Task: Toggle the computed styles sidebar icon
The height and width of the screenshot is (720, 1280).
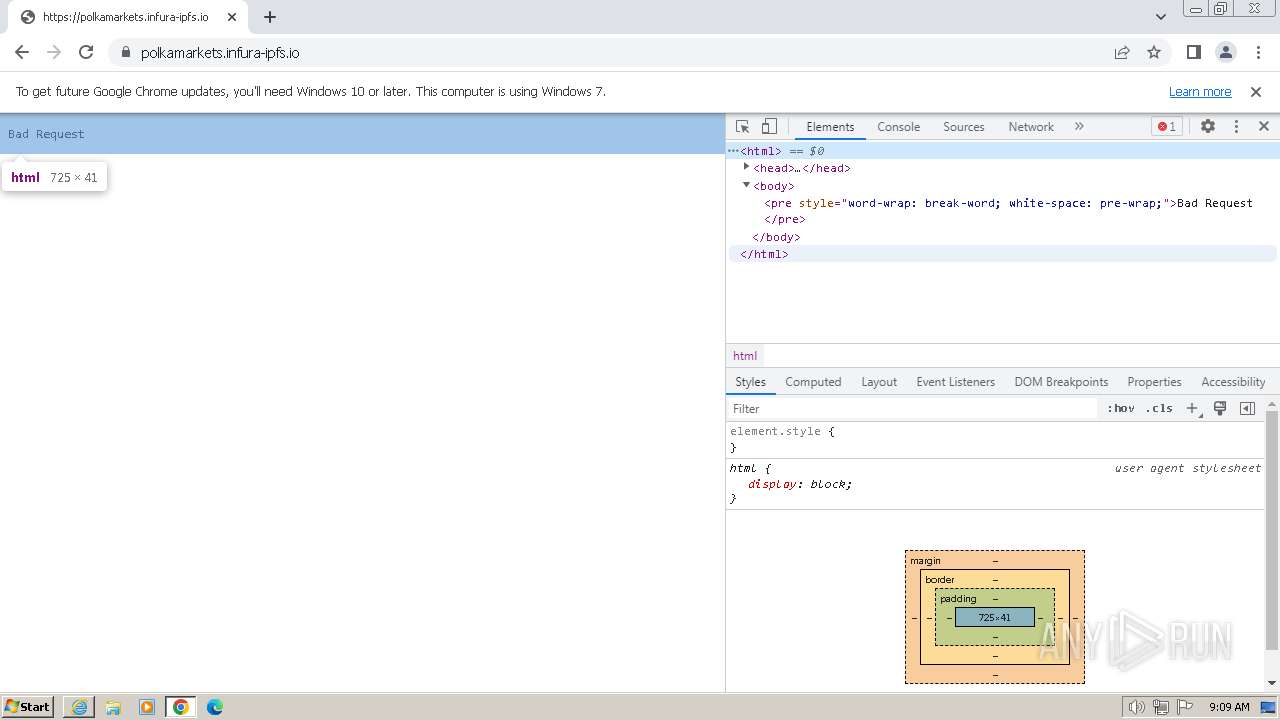Action: (1247, 408)
